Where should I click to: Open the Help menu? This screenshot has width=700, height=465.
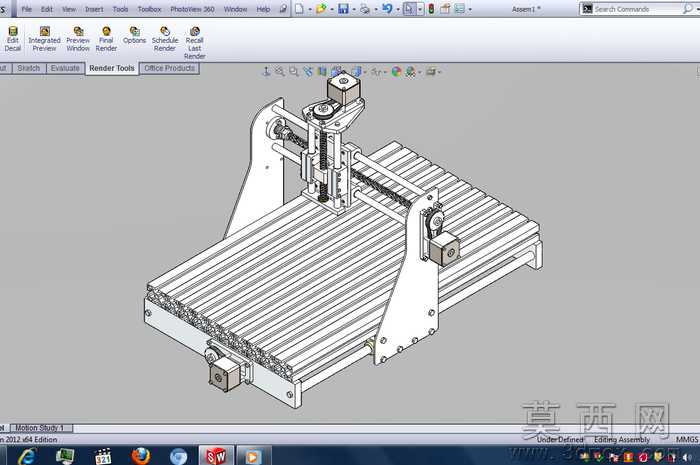click(x=263, y=9)
